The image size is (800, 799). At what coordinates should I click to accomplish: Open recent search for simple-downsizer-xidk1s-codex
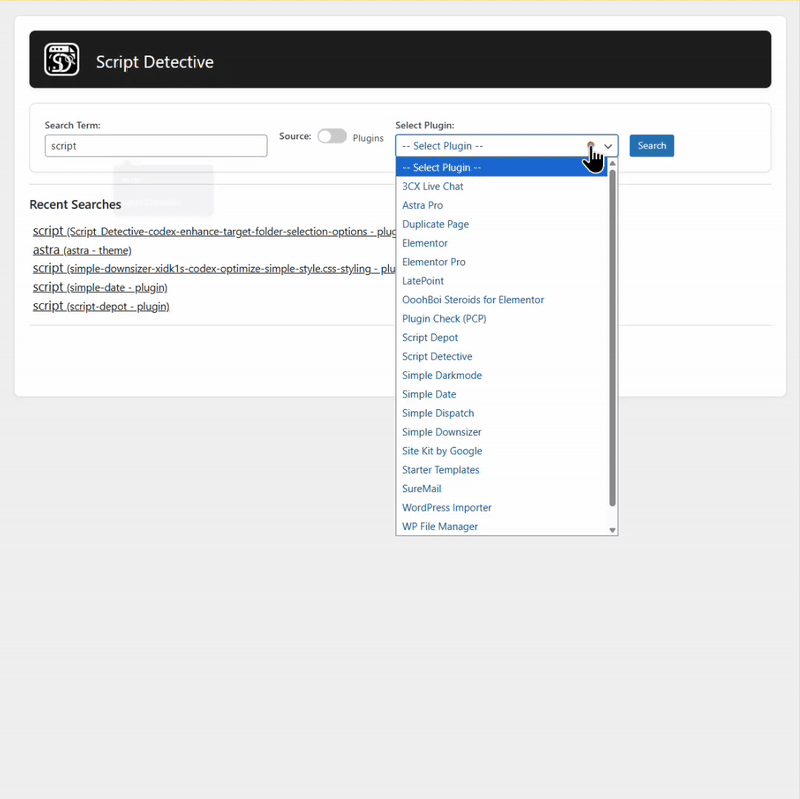coord(214,268)
